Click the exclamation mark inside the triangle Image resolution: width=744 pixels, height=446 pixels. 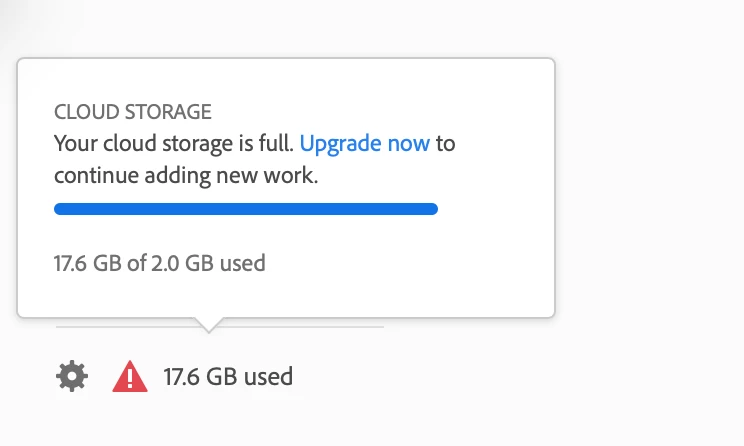coord(130,379)
